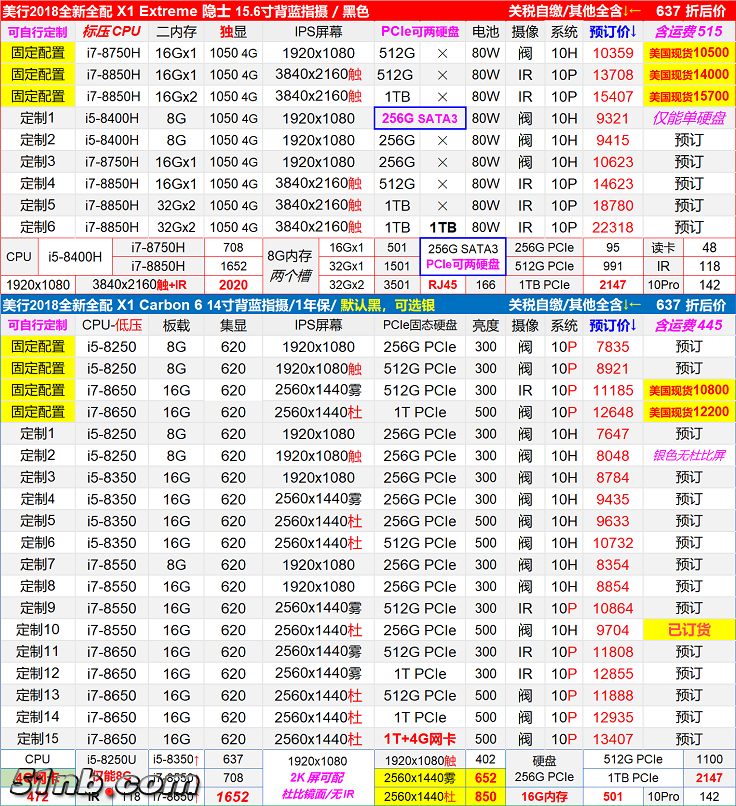The image size is (736, 806).
Task: Click the 含运费 445 header cell
Action: coord(688,325)
